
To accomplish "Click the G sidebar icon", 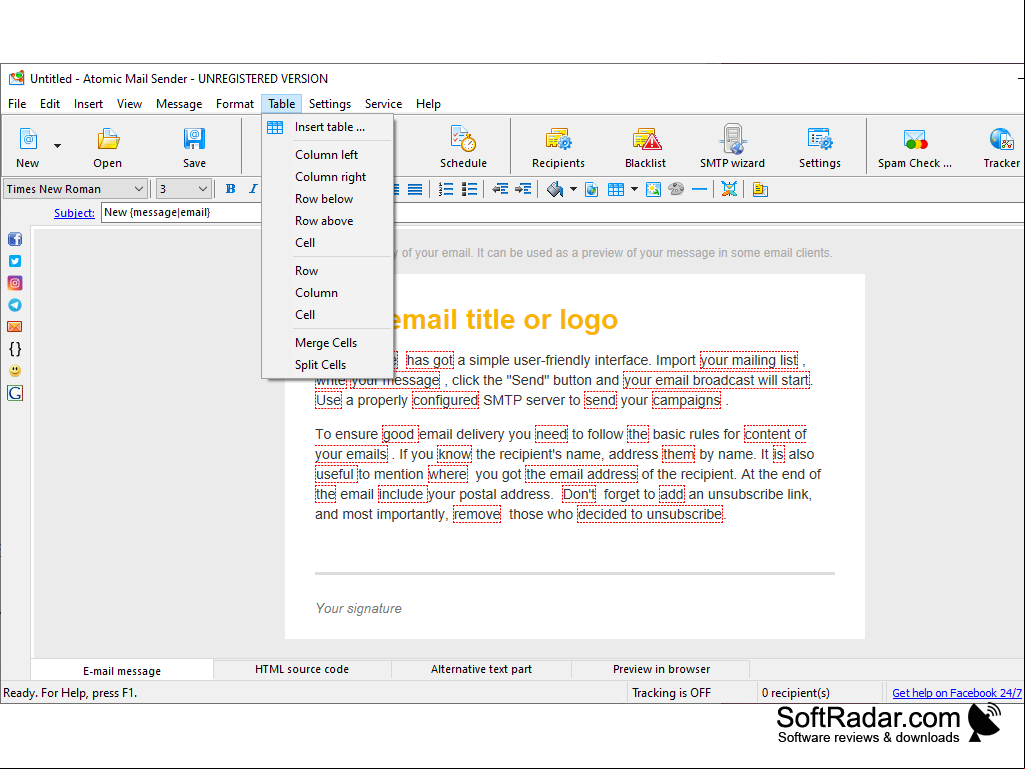I will tap(15, 393).
